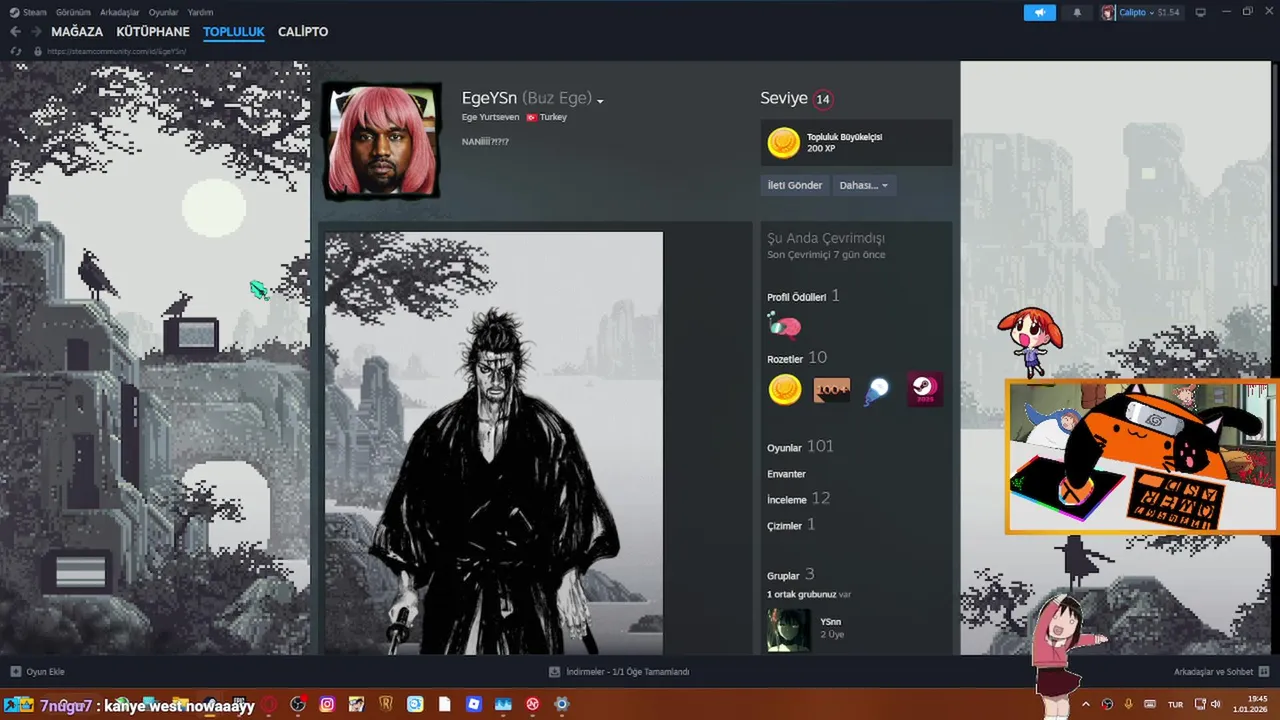Open the YSnn group name

[x=830, y=622]
